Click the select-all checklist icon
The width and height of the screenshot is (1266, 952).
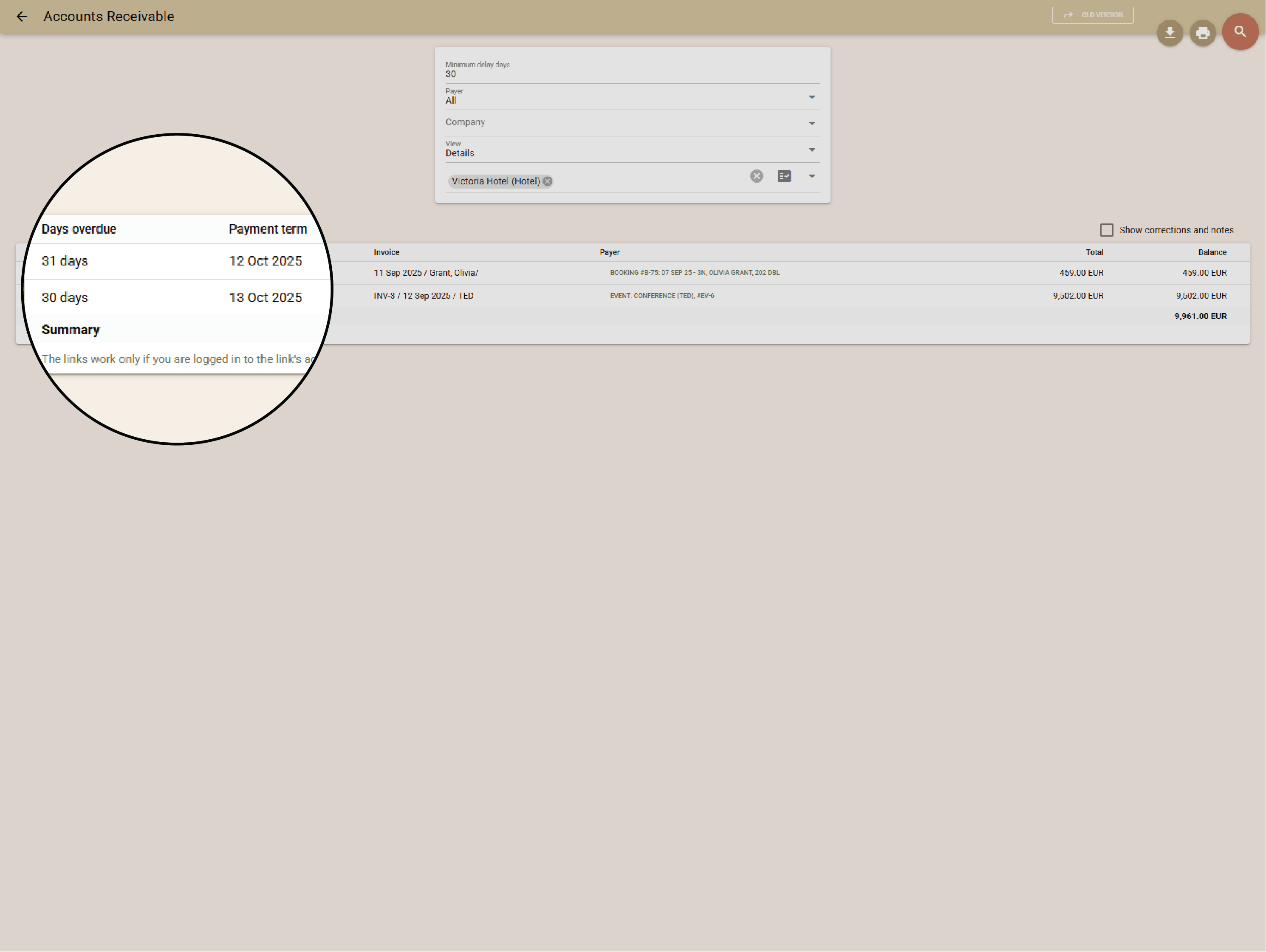click(784, 176)
